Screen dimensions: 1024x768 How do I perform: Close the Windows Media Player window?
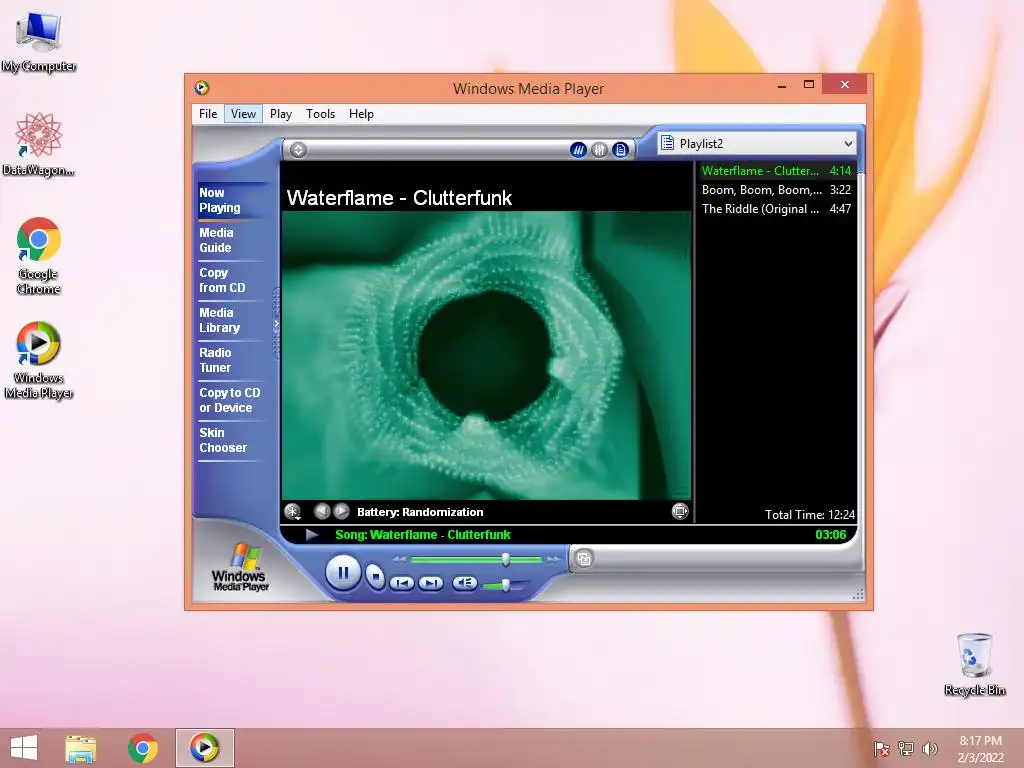click(x=844, y=84)
